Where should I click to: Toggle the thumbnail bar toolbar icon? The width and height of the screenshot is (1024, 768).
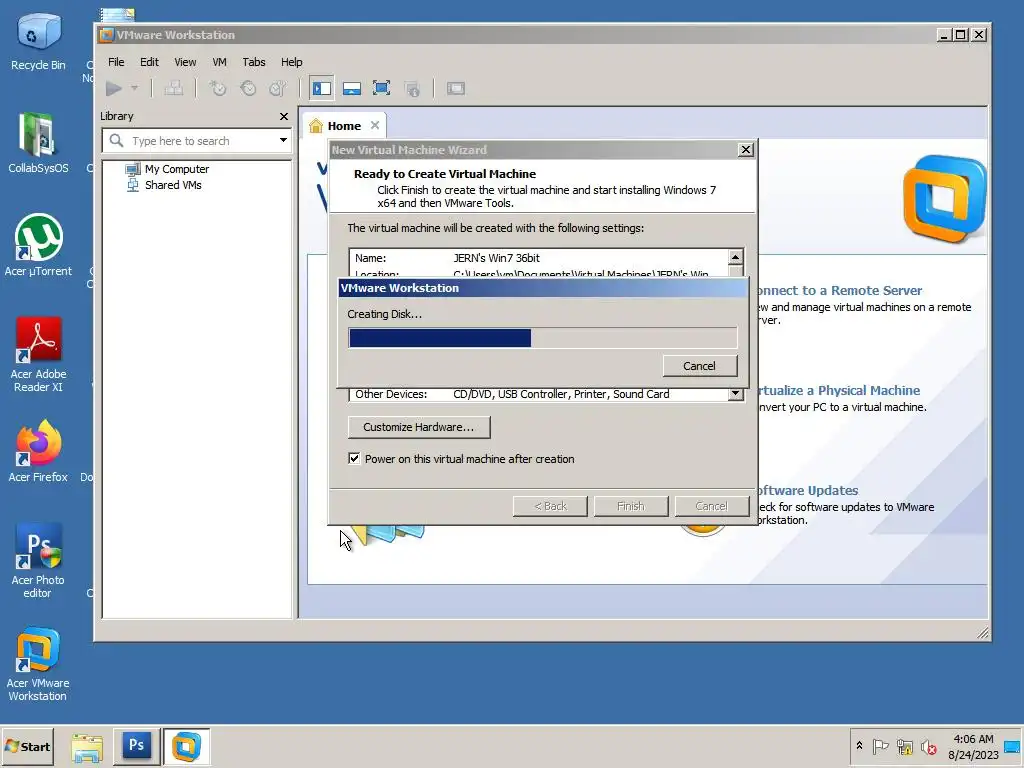tap(351, 88)
